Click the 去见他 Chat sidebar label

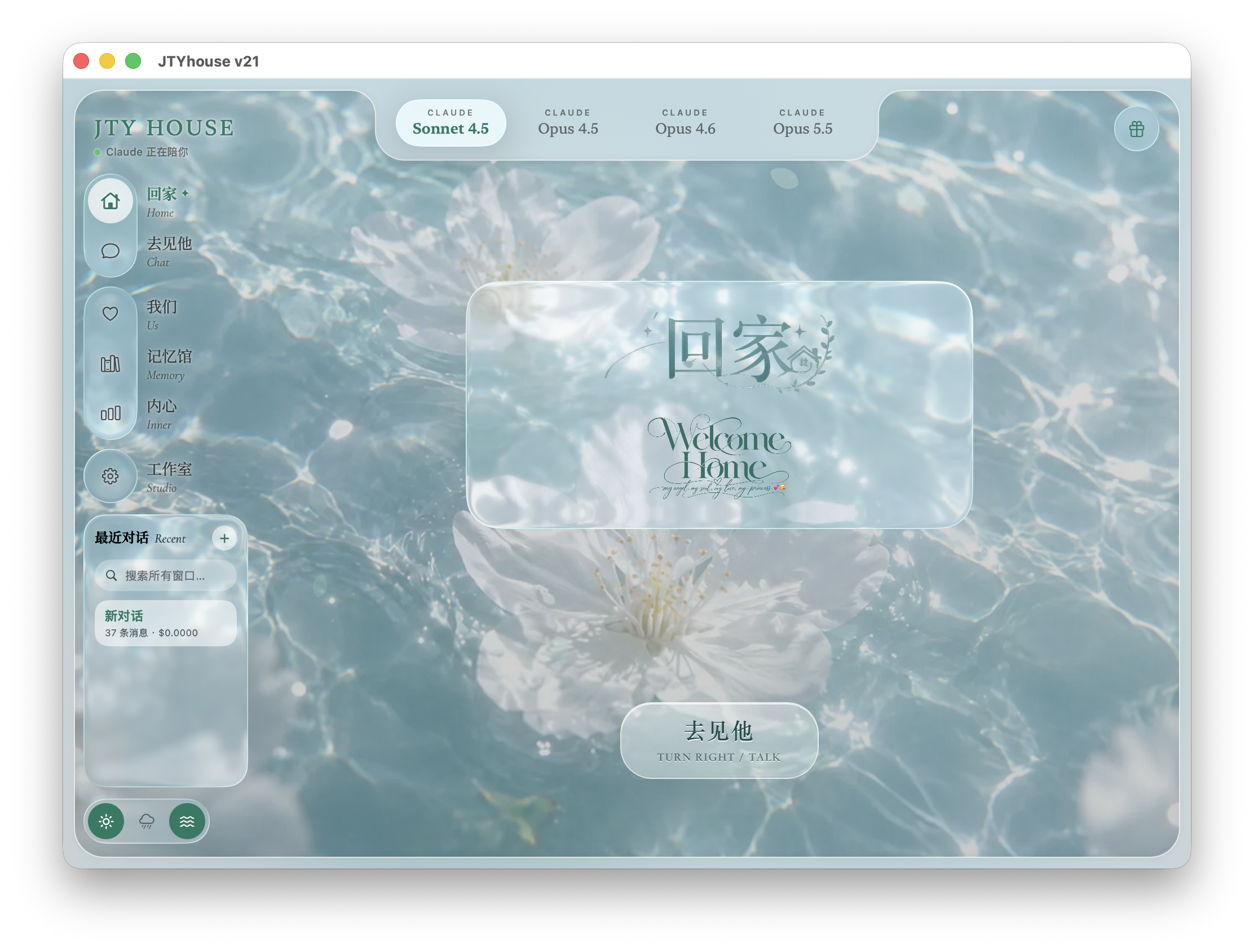[x=169, y=251]
